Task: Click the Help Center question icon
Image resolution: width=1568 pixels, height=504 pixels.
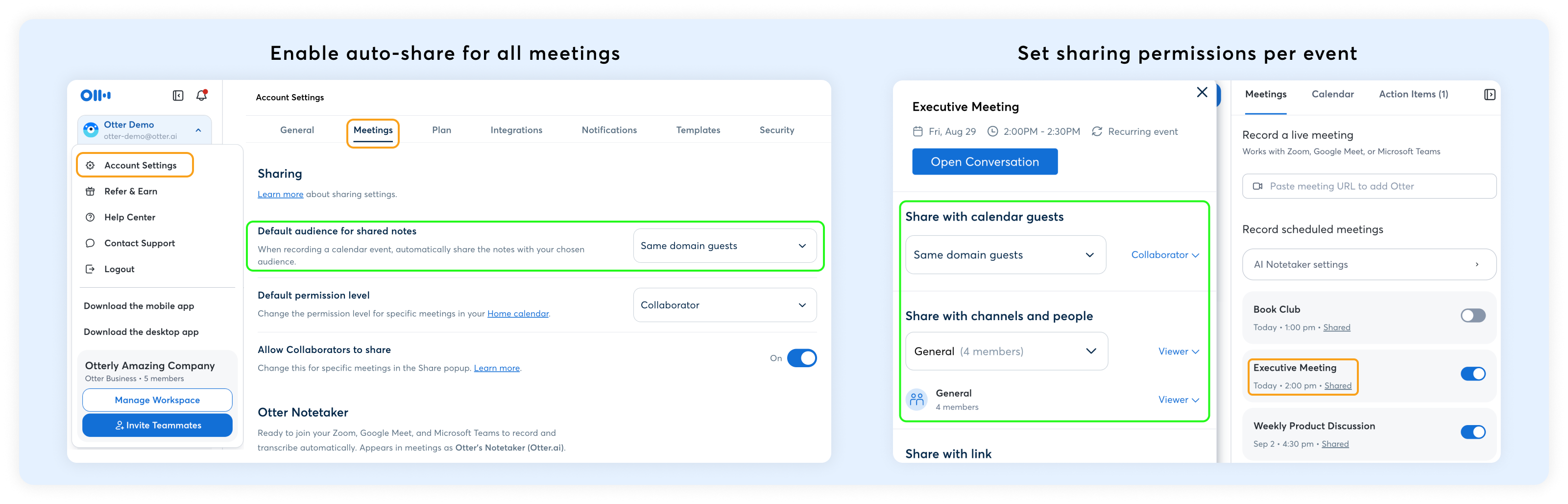Action: tap(90, 217)
